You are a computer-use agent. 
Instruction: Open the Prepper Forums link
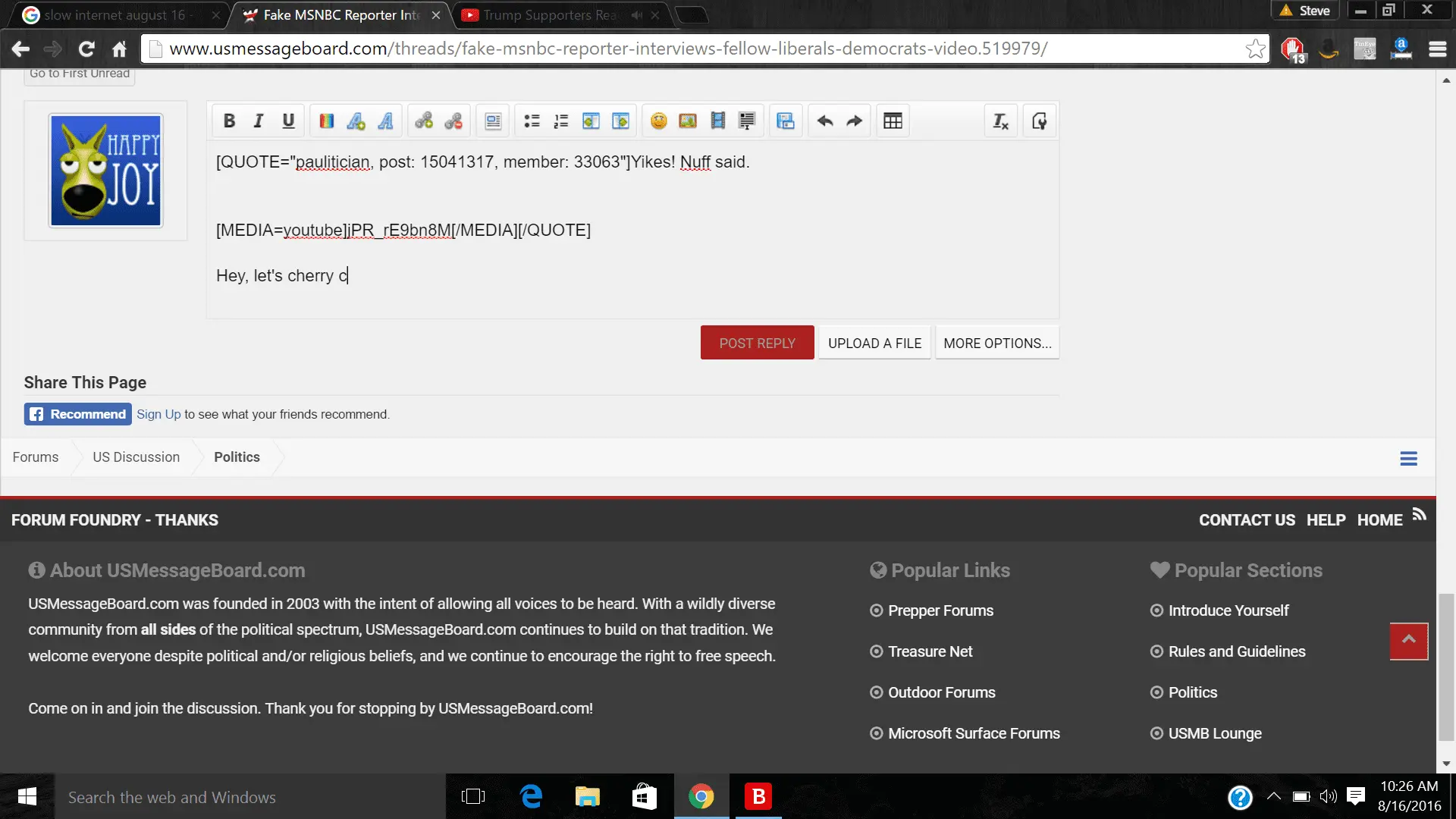(940, 610)
